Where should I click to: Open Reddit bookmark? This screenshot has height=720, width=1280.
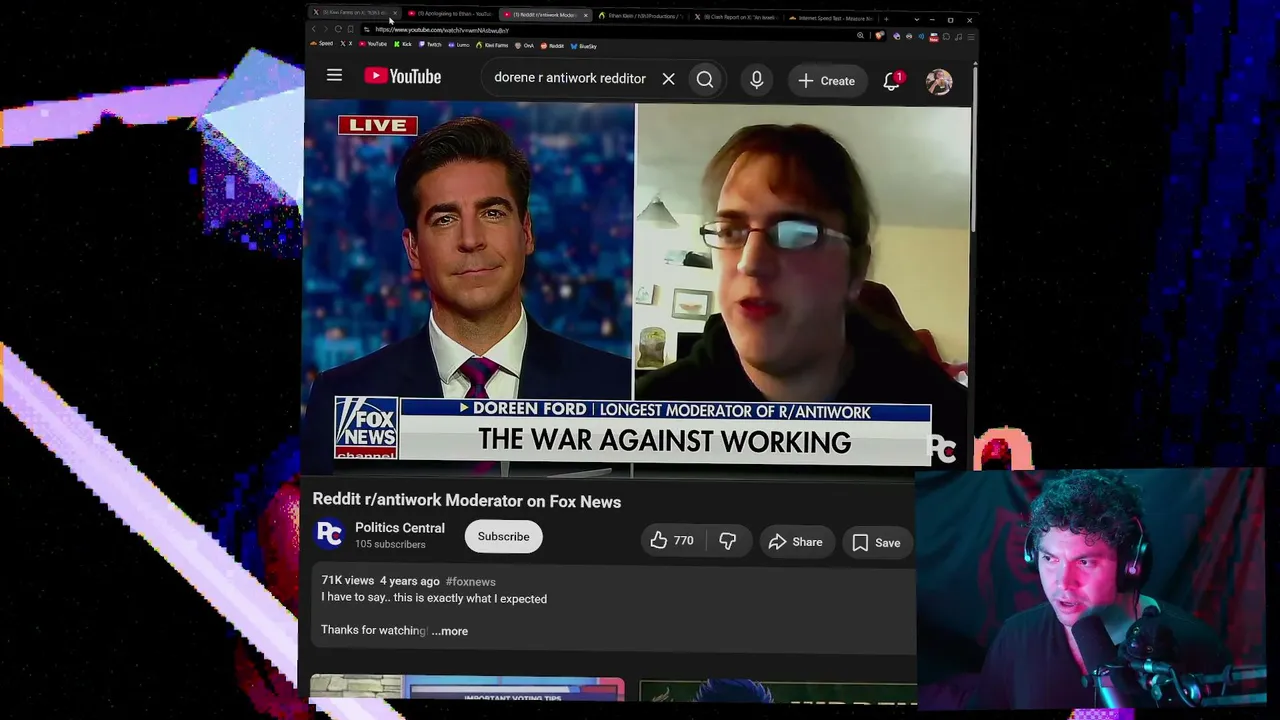(553, 46)
